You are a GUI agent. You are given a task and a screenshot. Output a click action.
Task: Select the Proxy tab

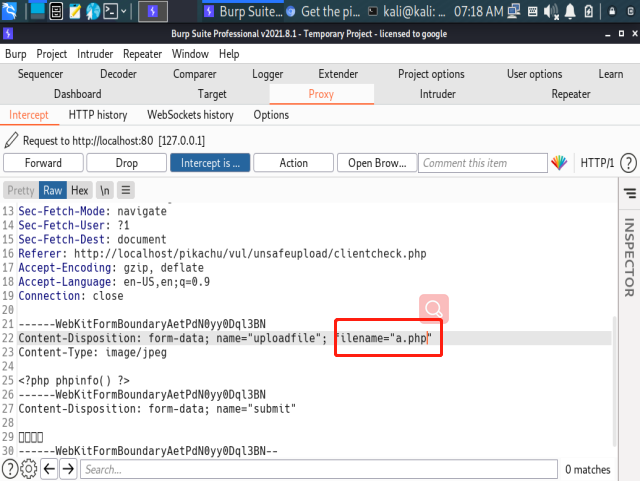(321, 94)
